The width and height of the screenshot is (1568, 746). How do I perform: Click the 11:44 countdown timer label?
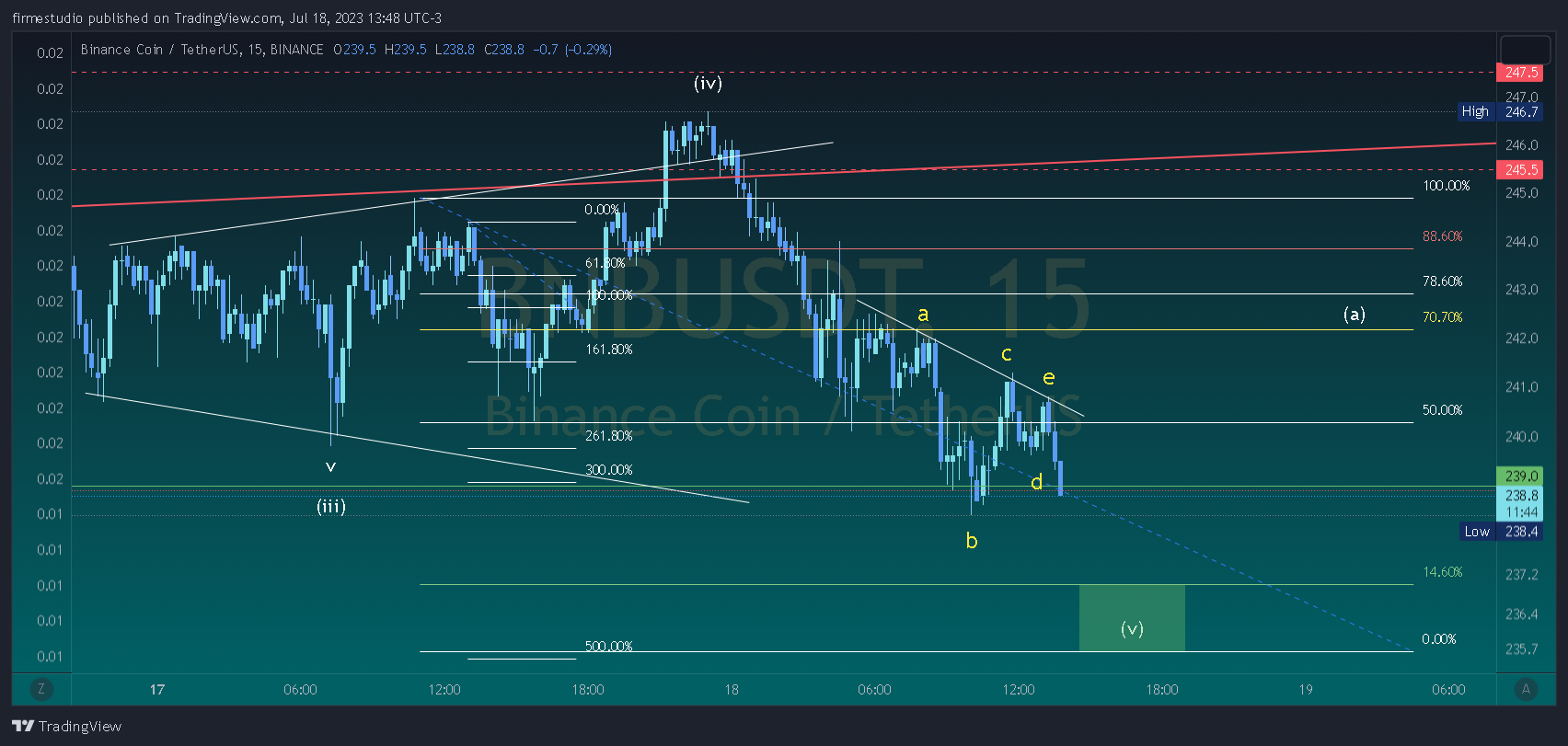tap(1521, 512)
